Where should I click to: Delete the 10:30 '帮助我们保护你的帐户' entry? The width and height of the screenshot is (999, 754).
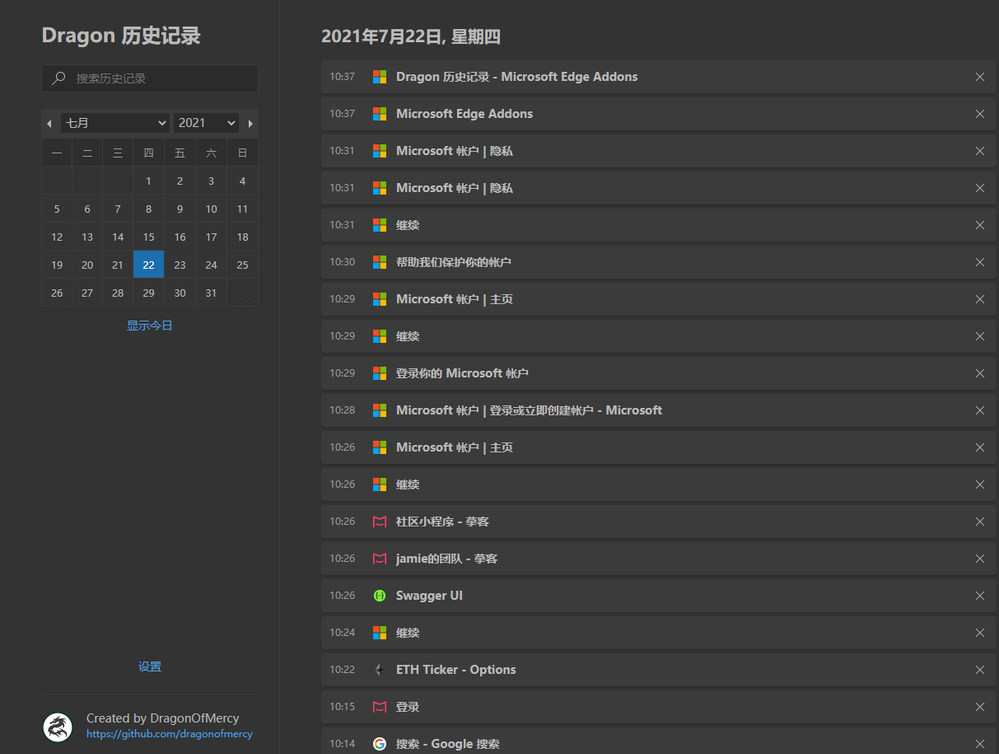(x=979, y=262)
